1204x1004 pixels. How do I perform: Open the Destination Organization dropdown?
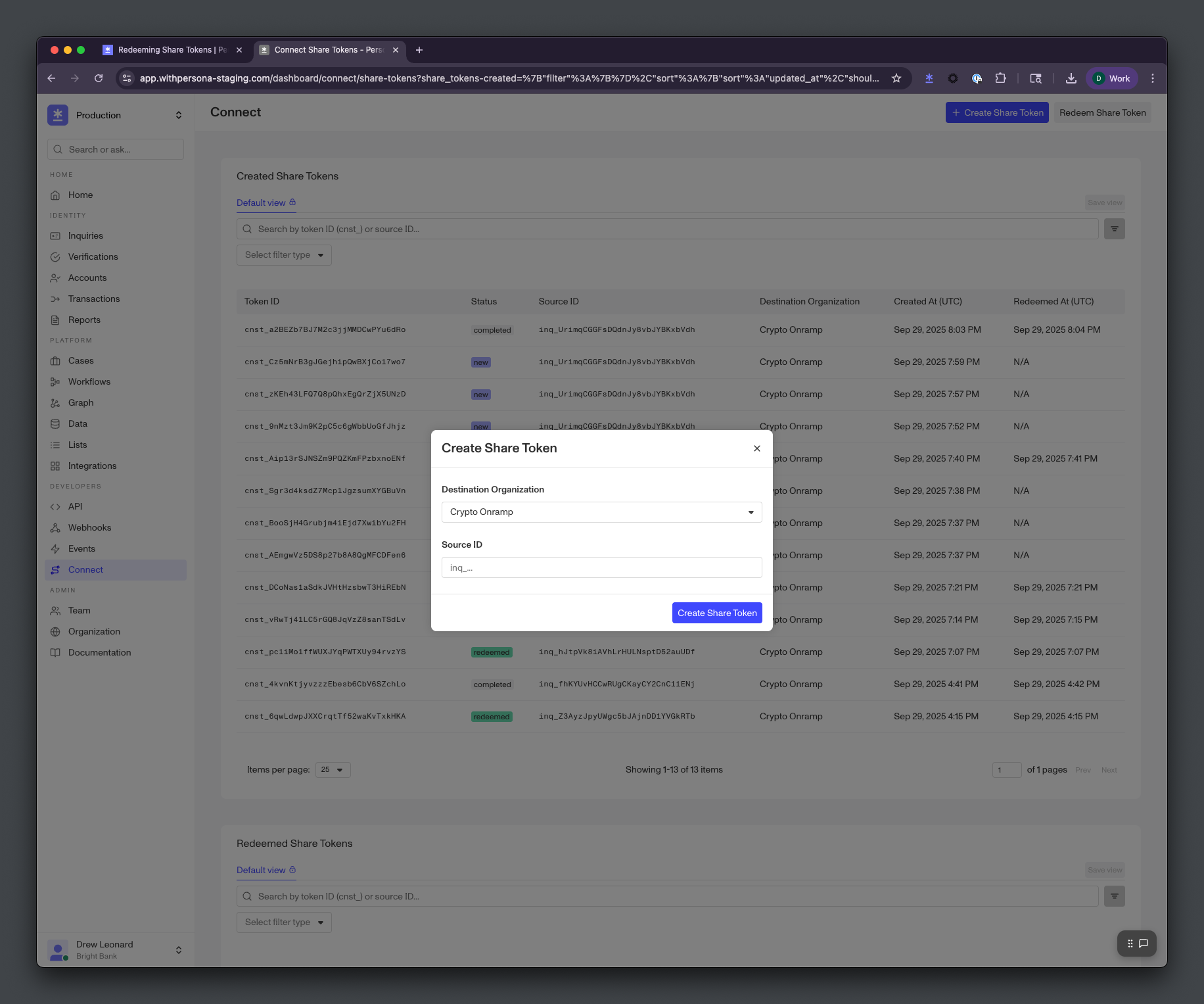(601, 512)
